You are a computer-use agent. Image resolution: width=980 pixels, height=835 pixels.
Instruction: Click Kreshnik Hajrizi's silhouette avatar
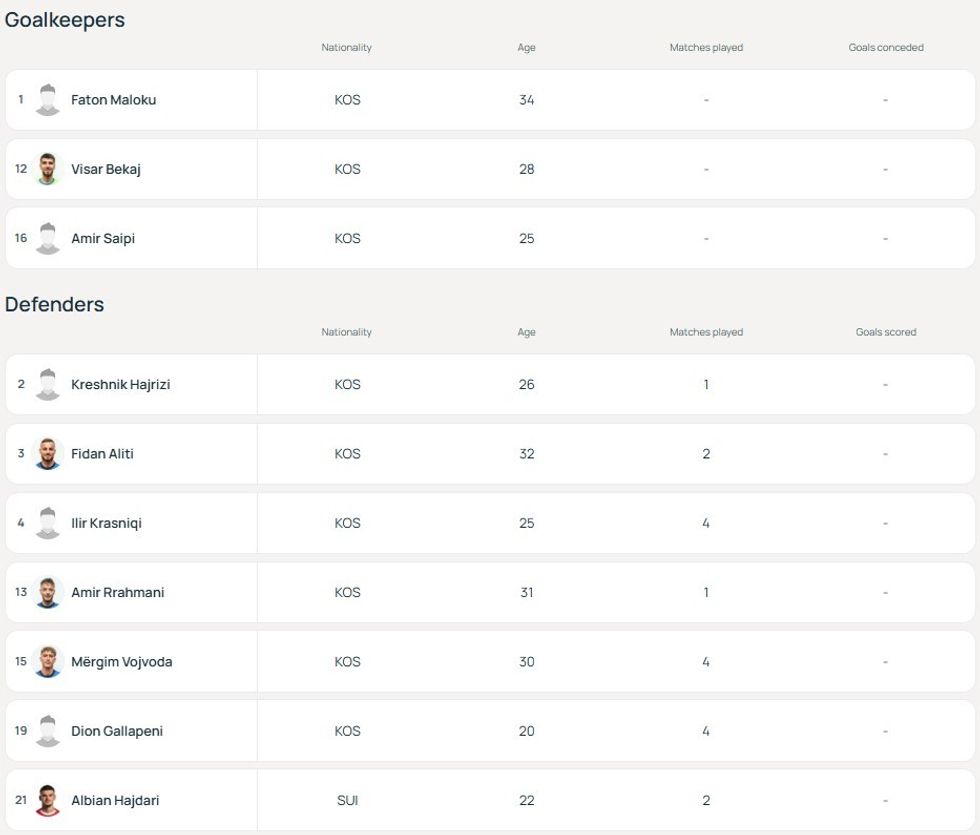pyautogui.click(x=48, y=385)
